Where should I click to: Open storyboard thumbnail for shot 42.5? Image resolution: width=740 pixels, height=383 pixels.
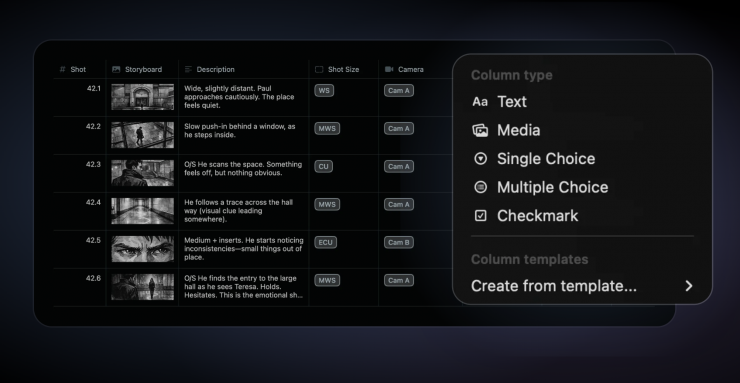[x=143, y=249]
